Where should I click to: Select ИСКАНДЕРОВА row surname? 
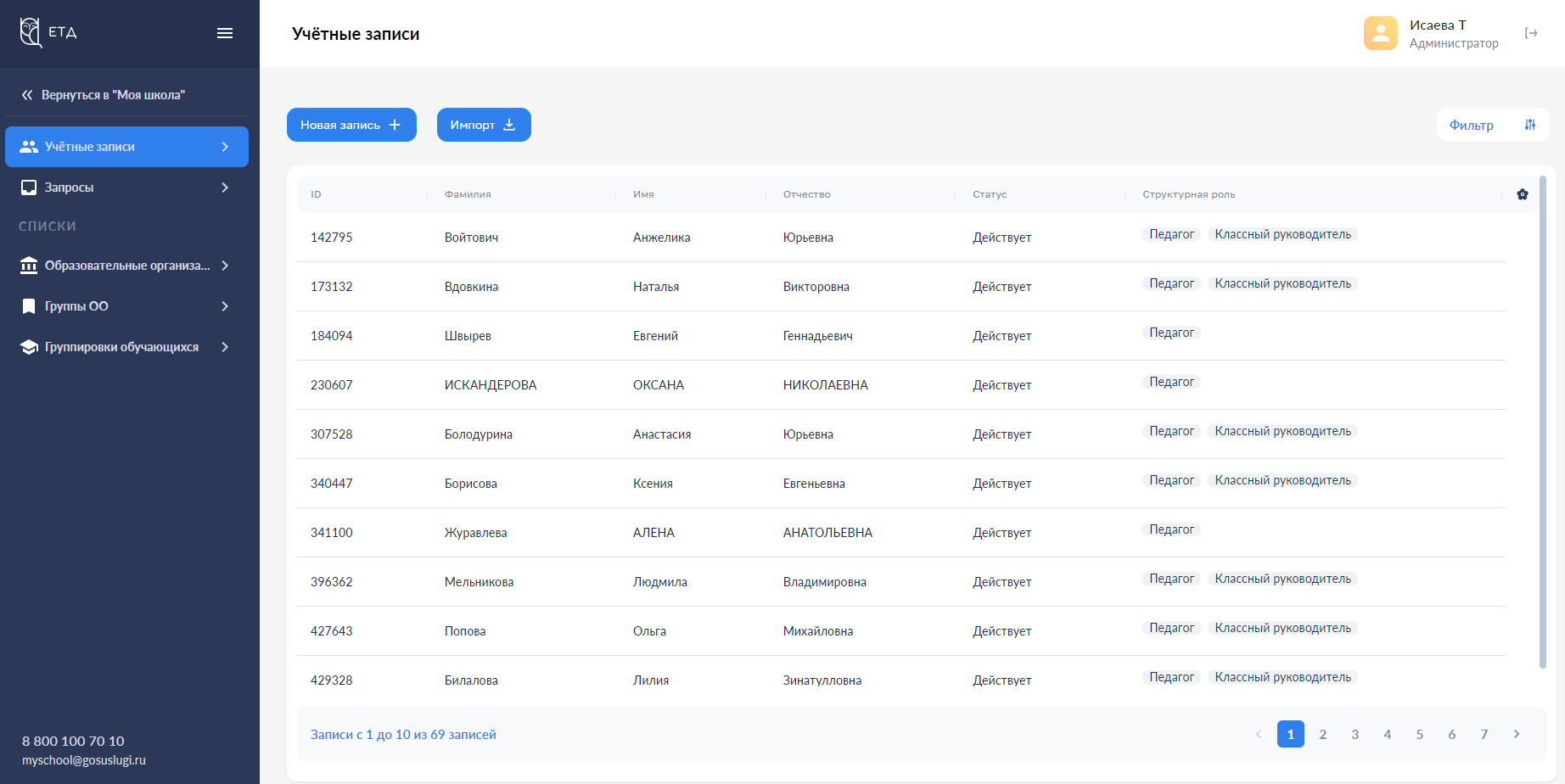click(x=491, y=385)
